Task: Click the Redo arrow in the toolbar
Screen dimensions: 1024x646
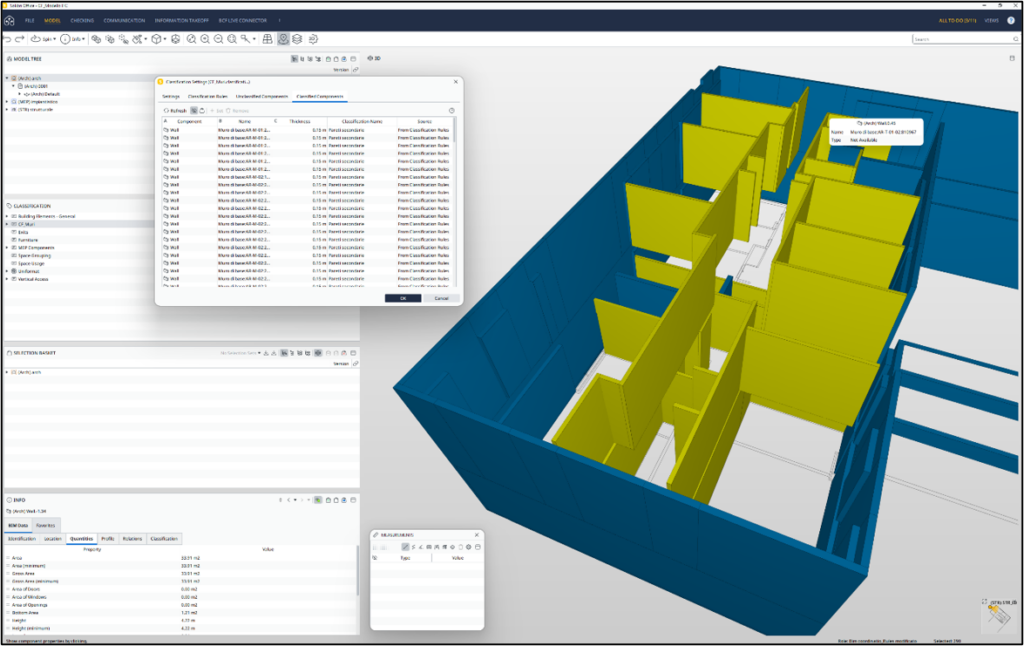Action: pos(20,39)
